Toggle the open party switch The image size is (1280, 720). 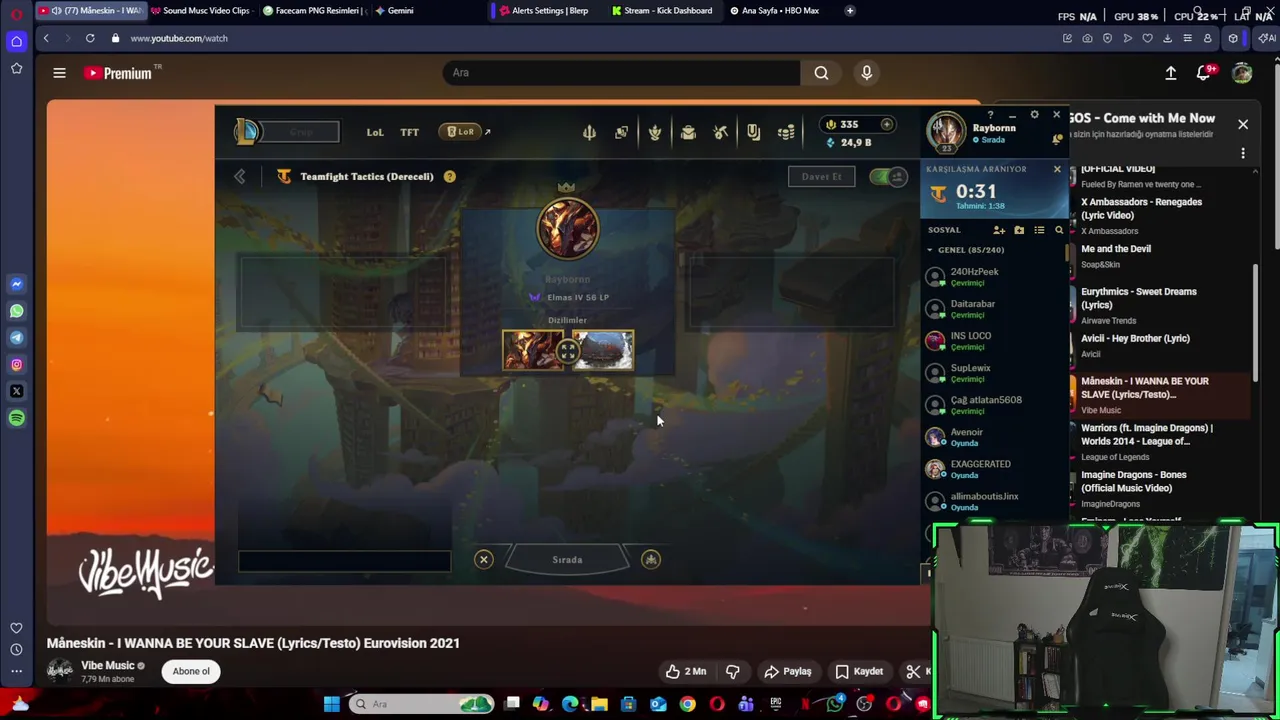(887, 177)
